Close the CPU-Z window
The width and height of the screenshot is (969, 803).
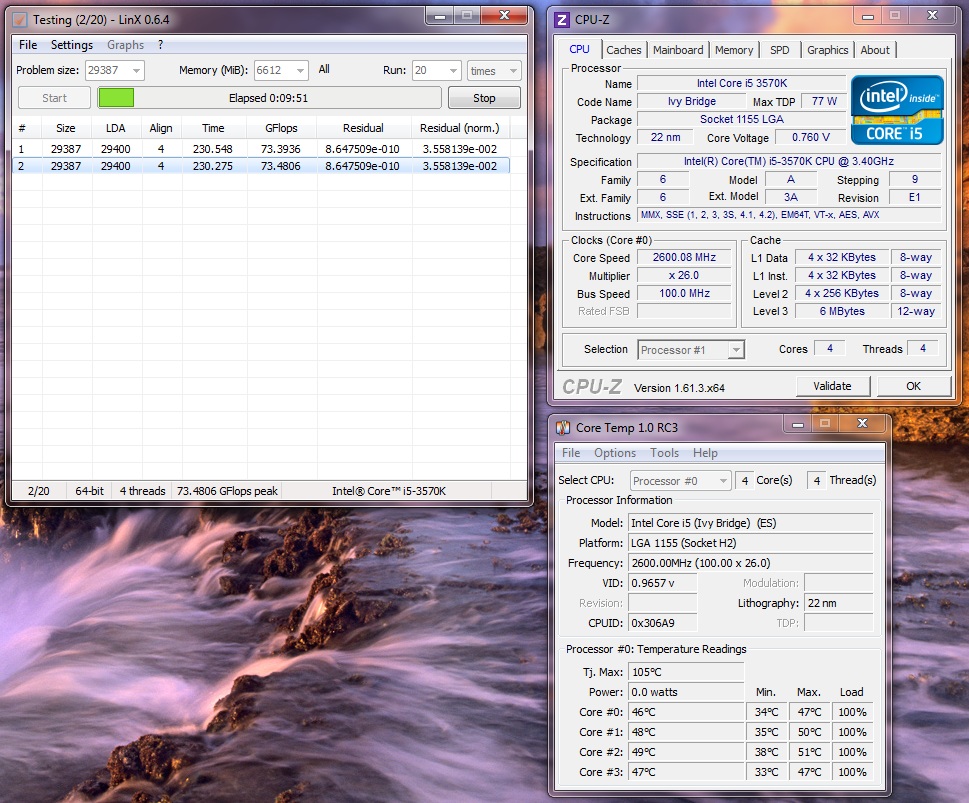point(932,16)
